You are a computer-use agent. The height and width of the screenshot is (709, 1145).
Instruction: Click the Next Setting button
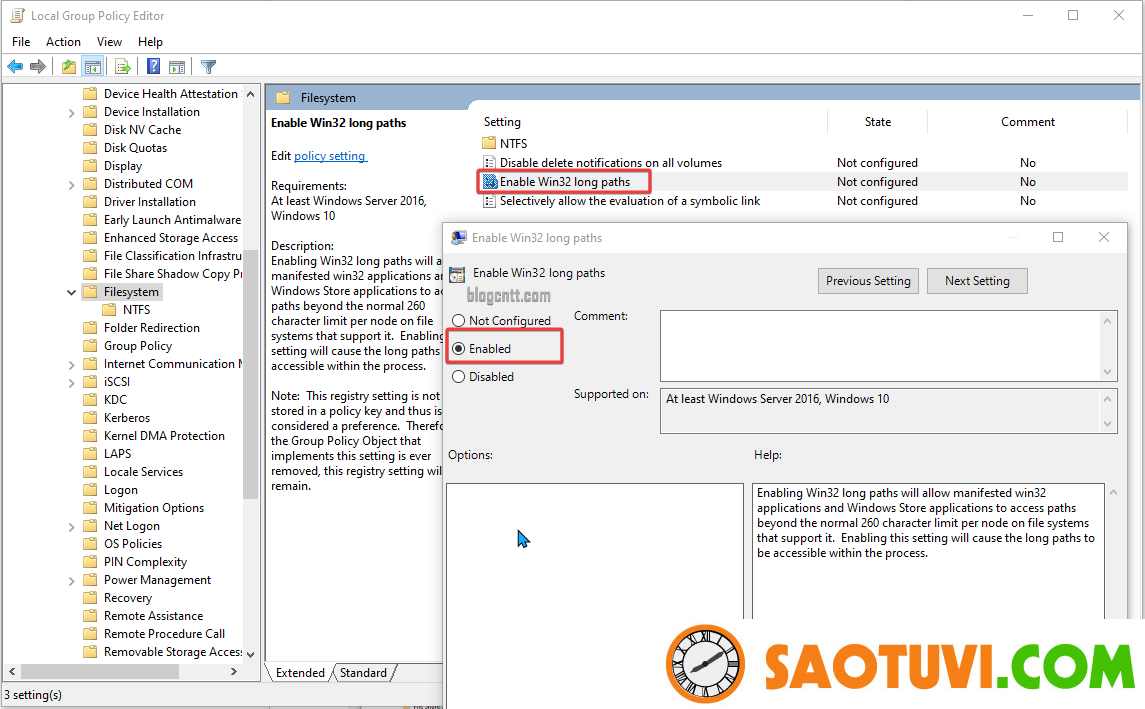tap(977, 280)
